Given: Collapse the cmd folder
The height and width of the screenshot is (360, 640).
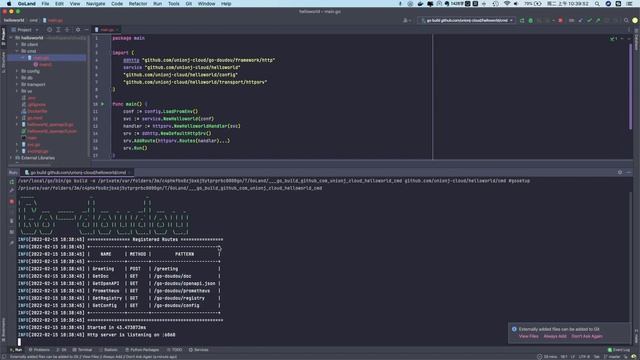Looking at the screenshot, I should click(18, 51).
